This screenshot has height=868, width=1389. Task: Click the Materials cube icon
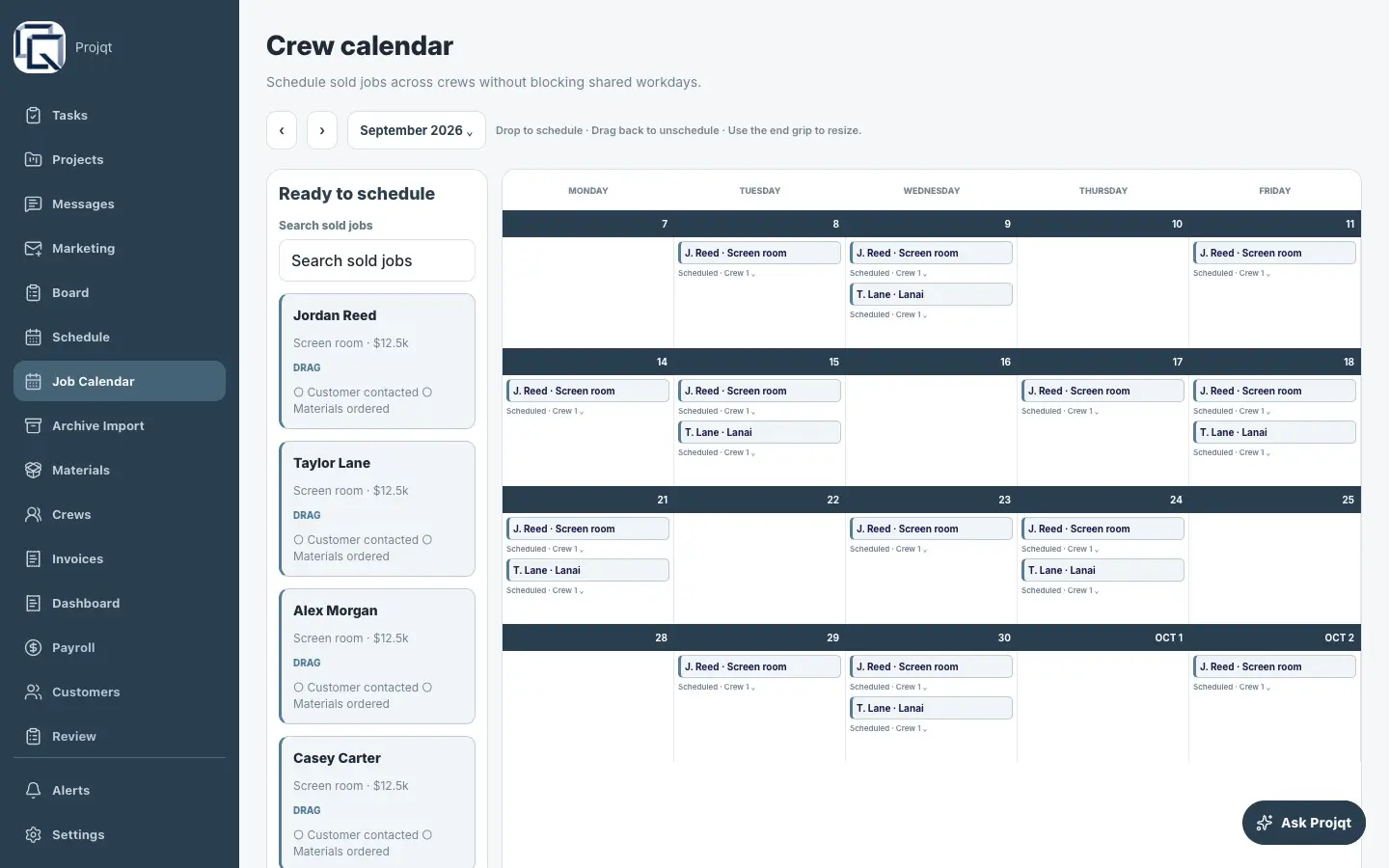click(34, 471)
